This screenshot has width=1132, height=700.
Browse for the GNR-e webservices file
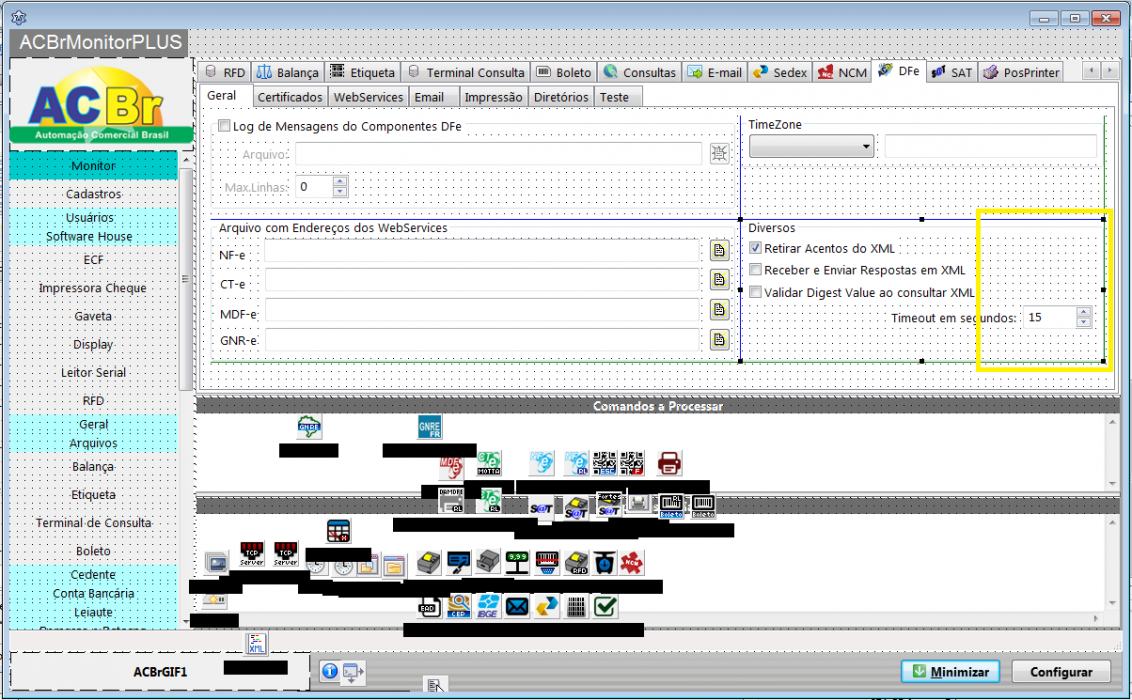[x=719, y=340]
